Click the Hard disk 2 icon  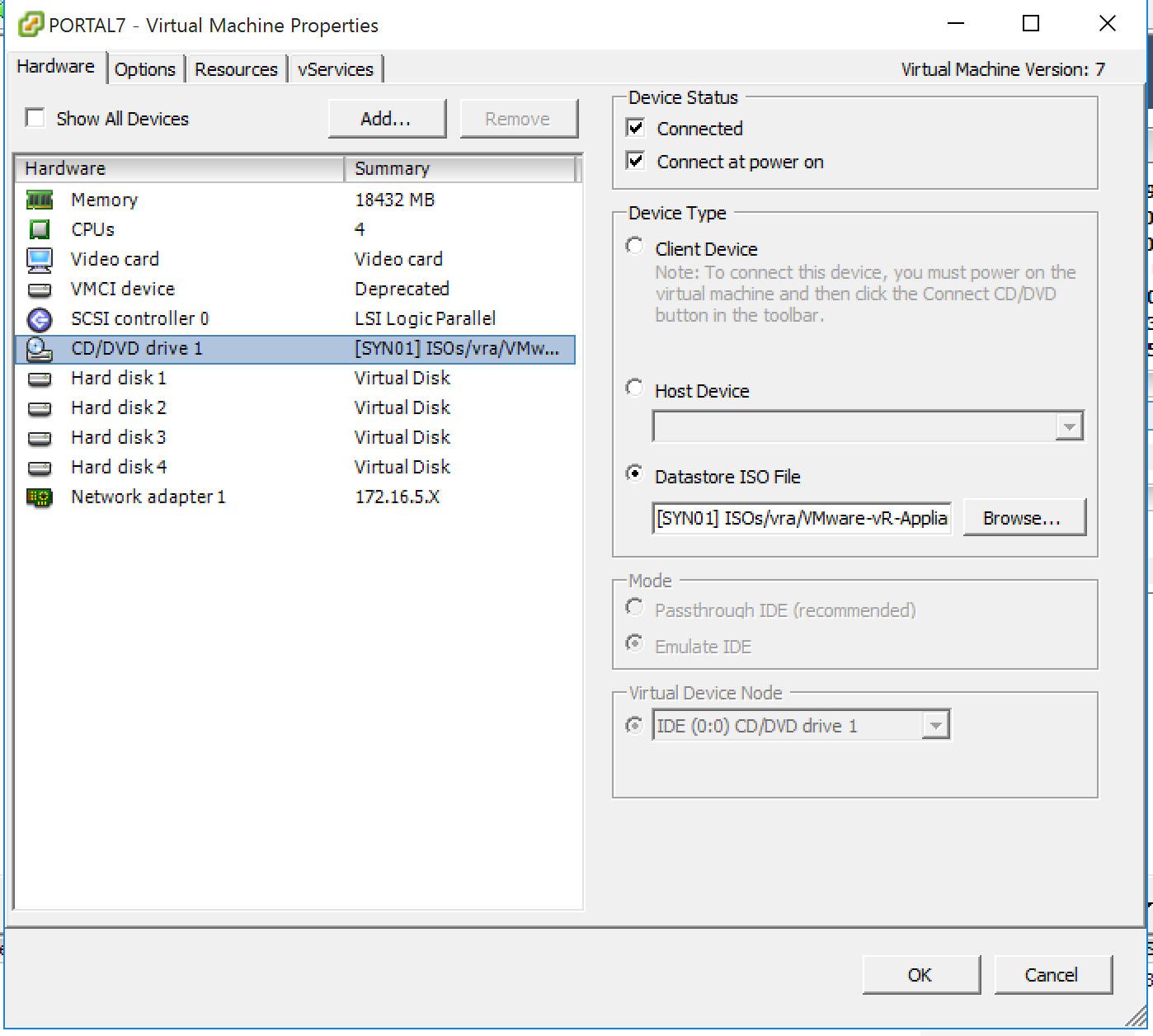click(40, 408)
